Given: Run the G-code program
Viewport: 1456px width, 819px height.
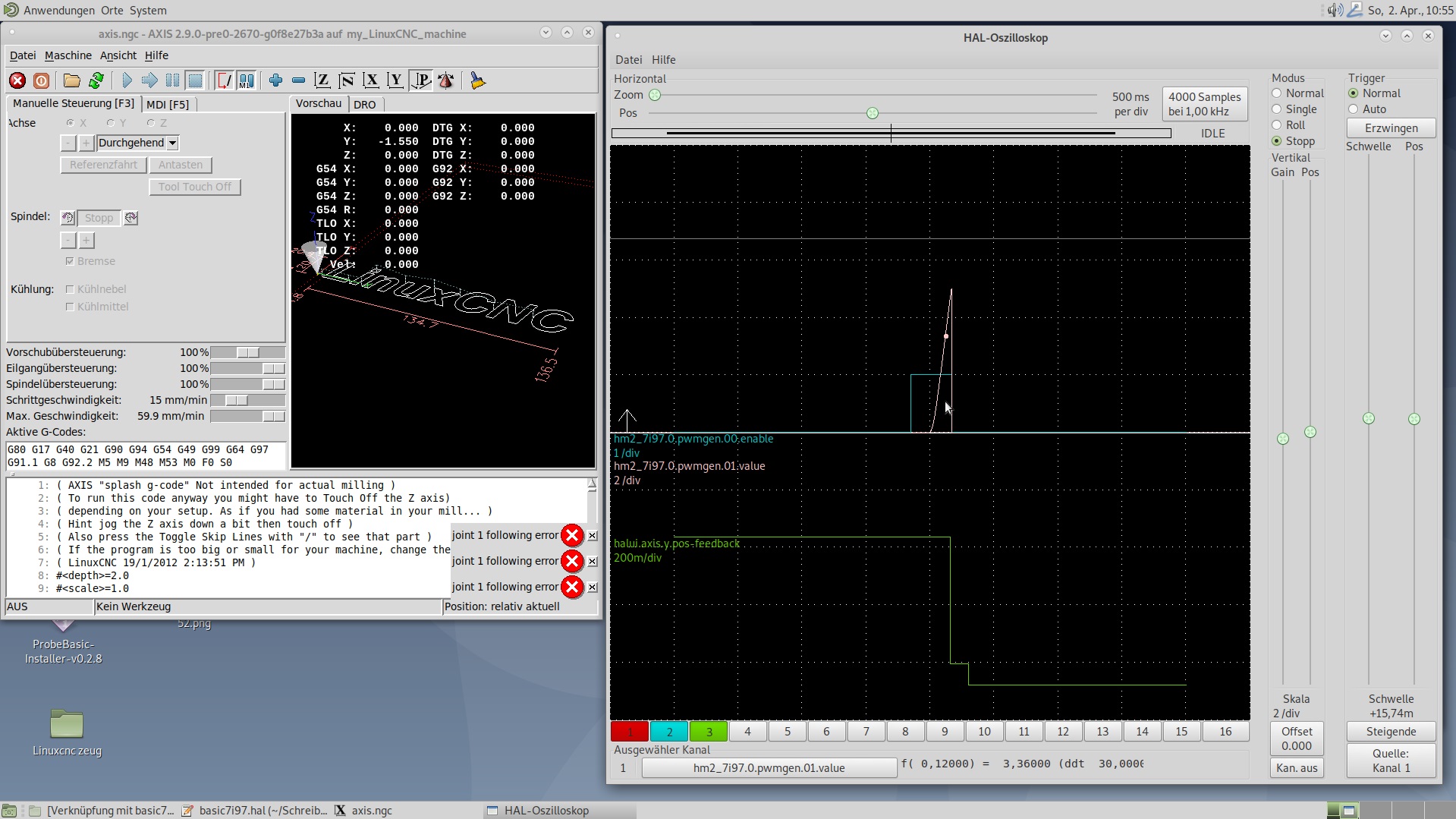Looking at the screenshot, I should point(127,80).
